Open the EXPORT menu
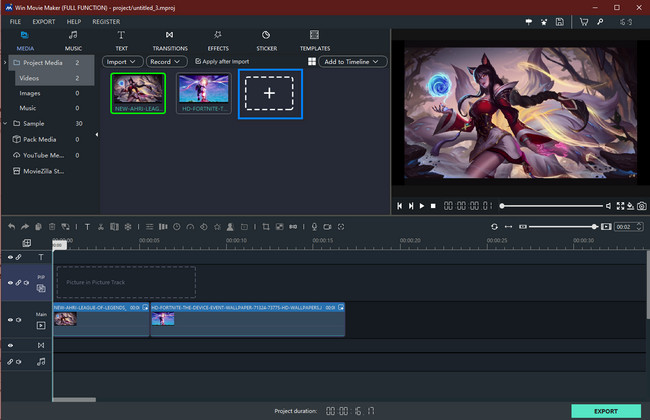This screenshot has height=420, width=650. pyautogui.click(x=44, y=22)
